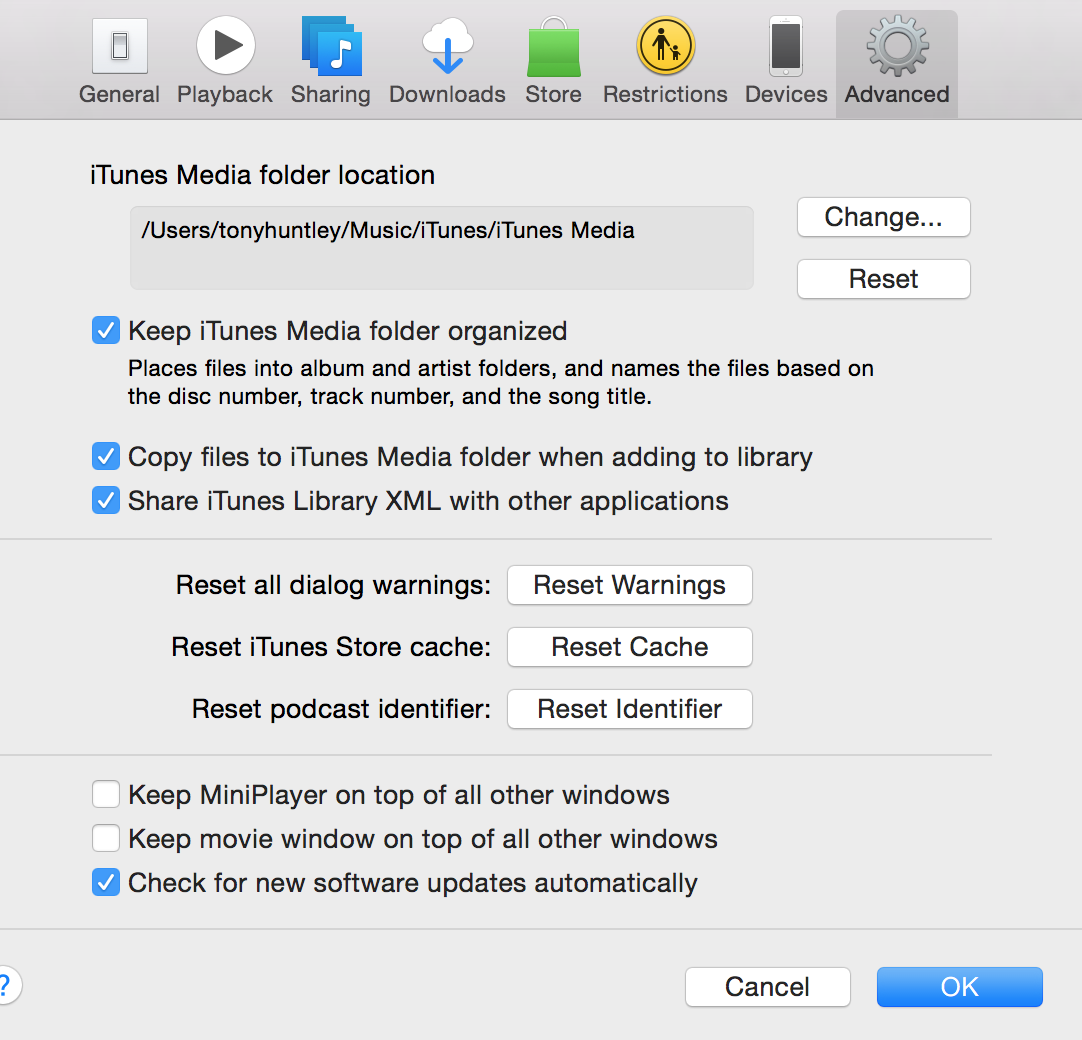The image size is (1082, 1040).
Task: Toggle Copy files to iTunes Media folder
Action: [106, 457]
